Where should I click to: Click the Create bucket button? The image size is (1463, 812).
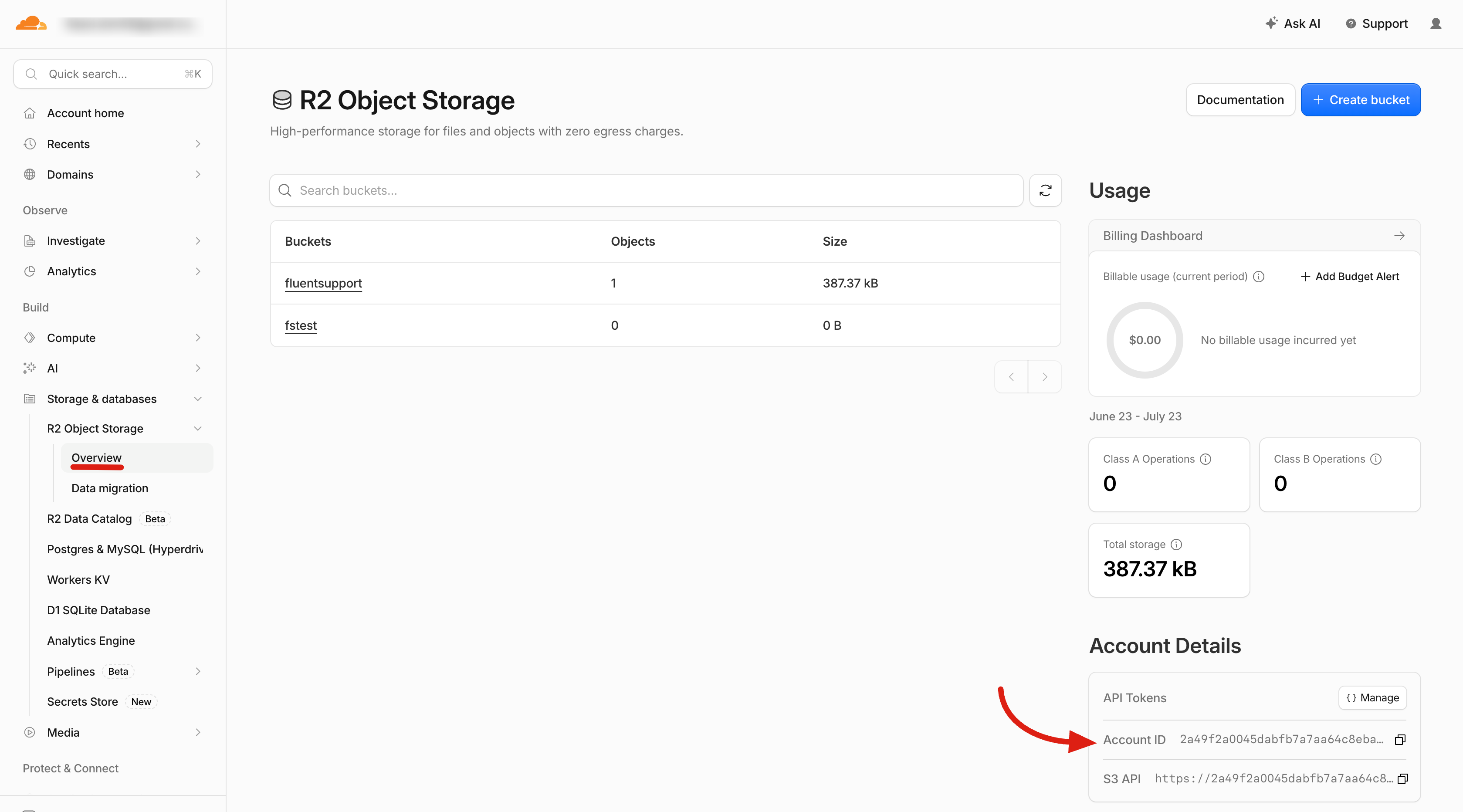click(1361, 100)
